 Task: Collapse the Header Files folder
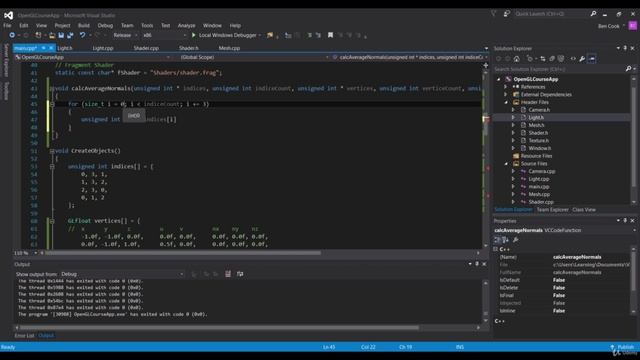[507, 102]
